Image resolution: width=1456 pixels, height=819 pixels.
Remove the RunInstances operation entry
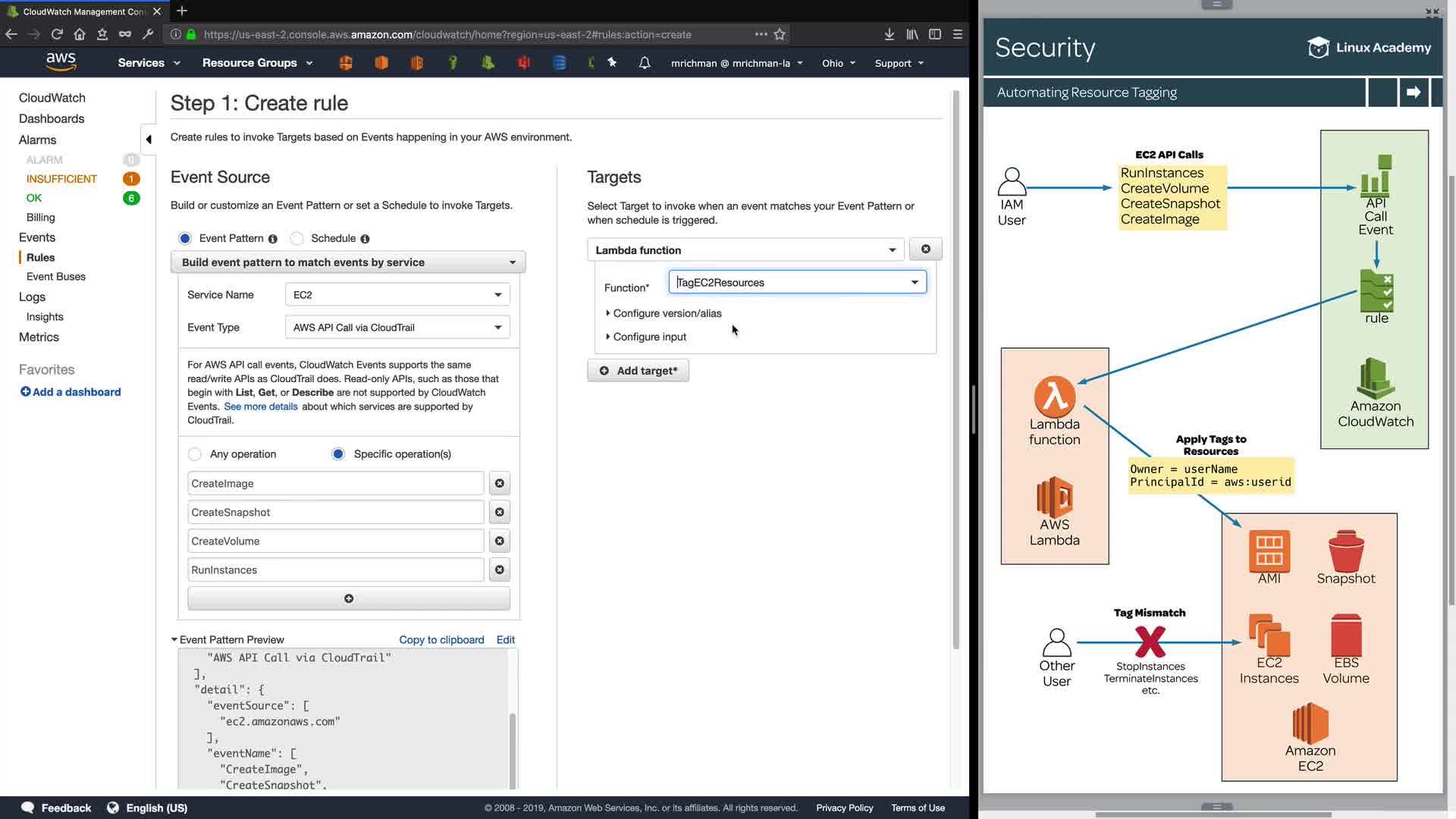(x=499, y=570)
